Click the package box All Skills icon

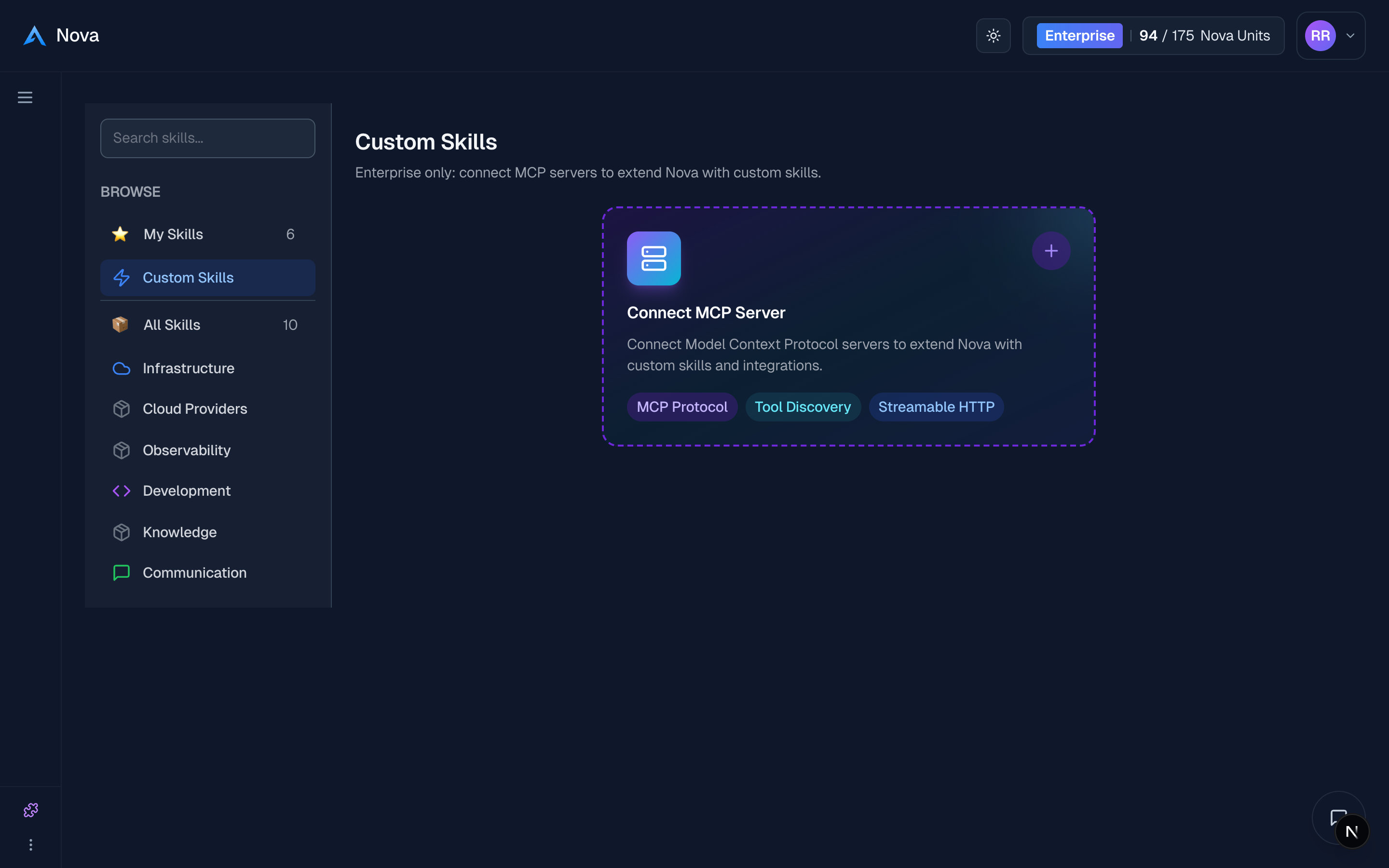pos(120,325)
